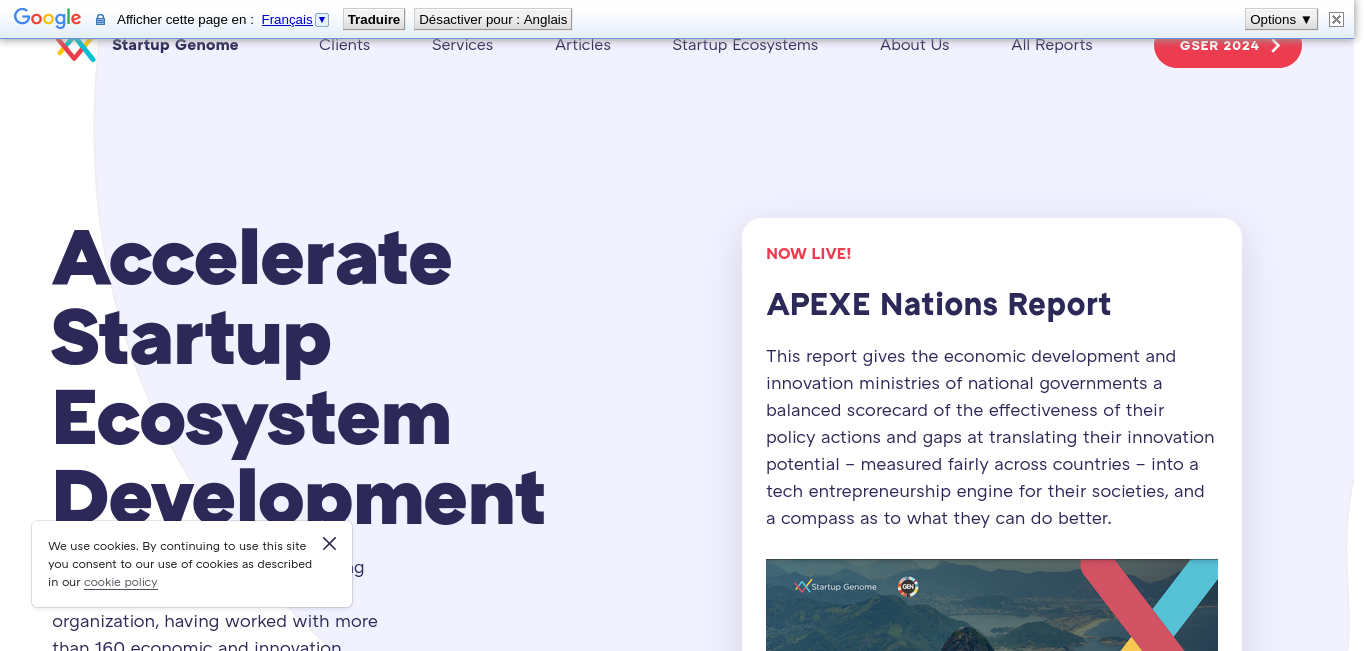Open the Articles menu
The image size is (1366, 651).
pyautogui.click(x=583, y=45)
